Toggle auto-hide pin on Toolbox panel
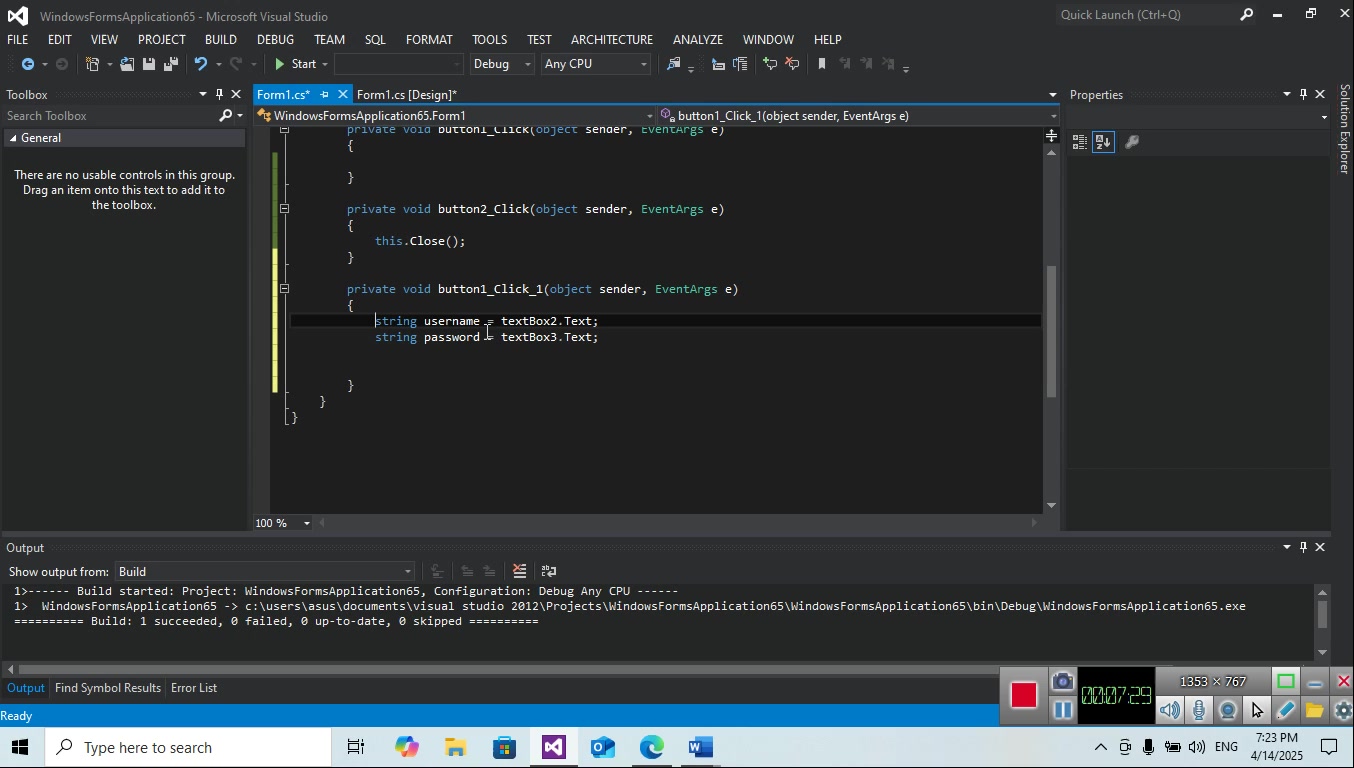 [x=219, y=95]
